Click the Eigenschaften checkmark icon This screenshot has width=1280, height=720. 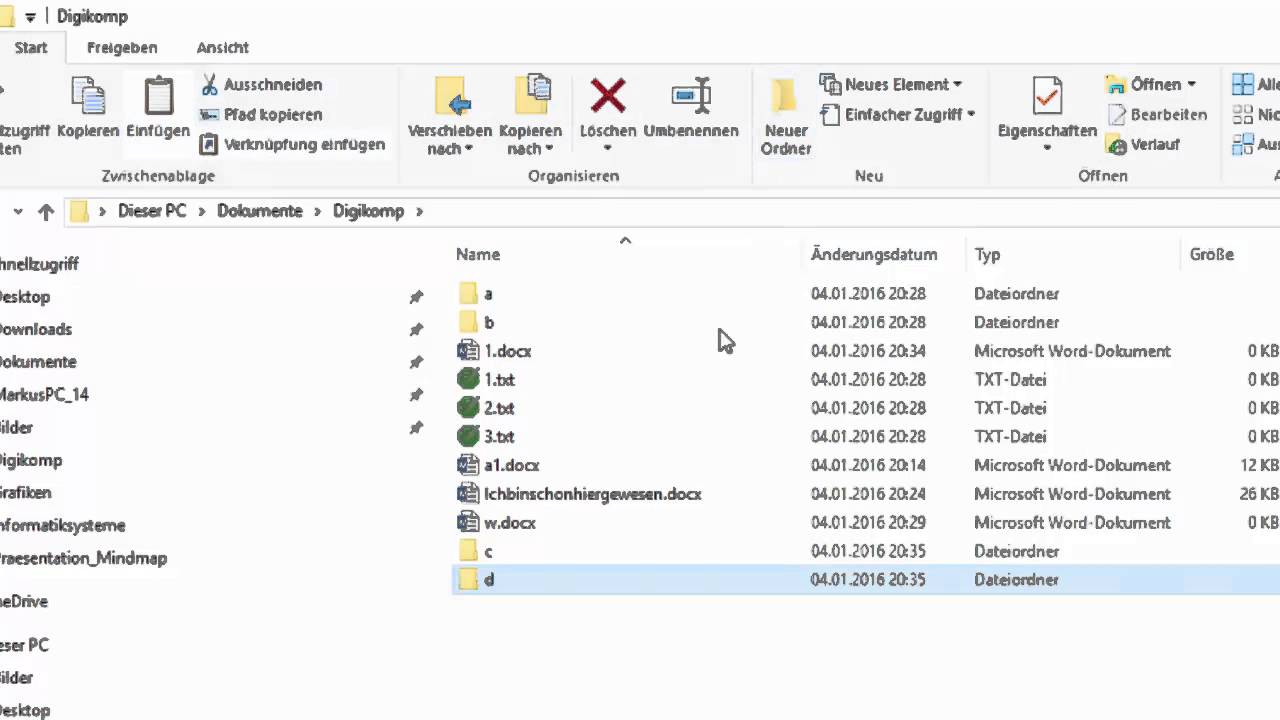(x=1047, y=96)
